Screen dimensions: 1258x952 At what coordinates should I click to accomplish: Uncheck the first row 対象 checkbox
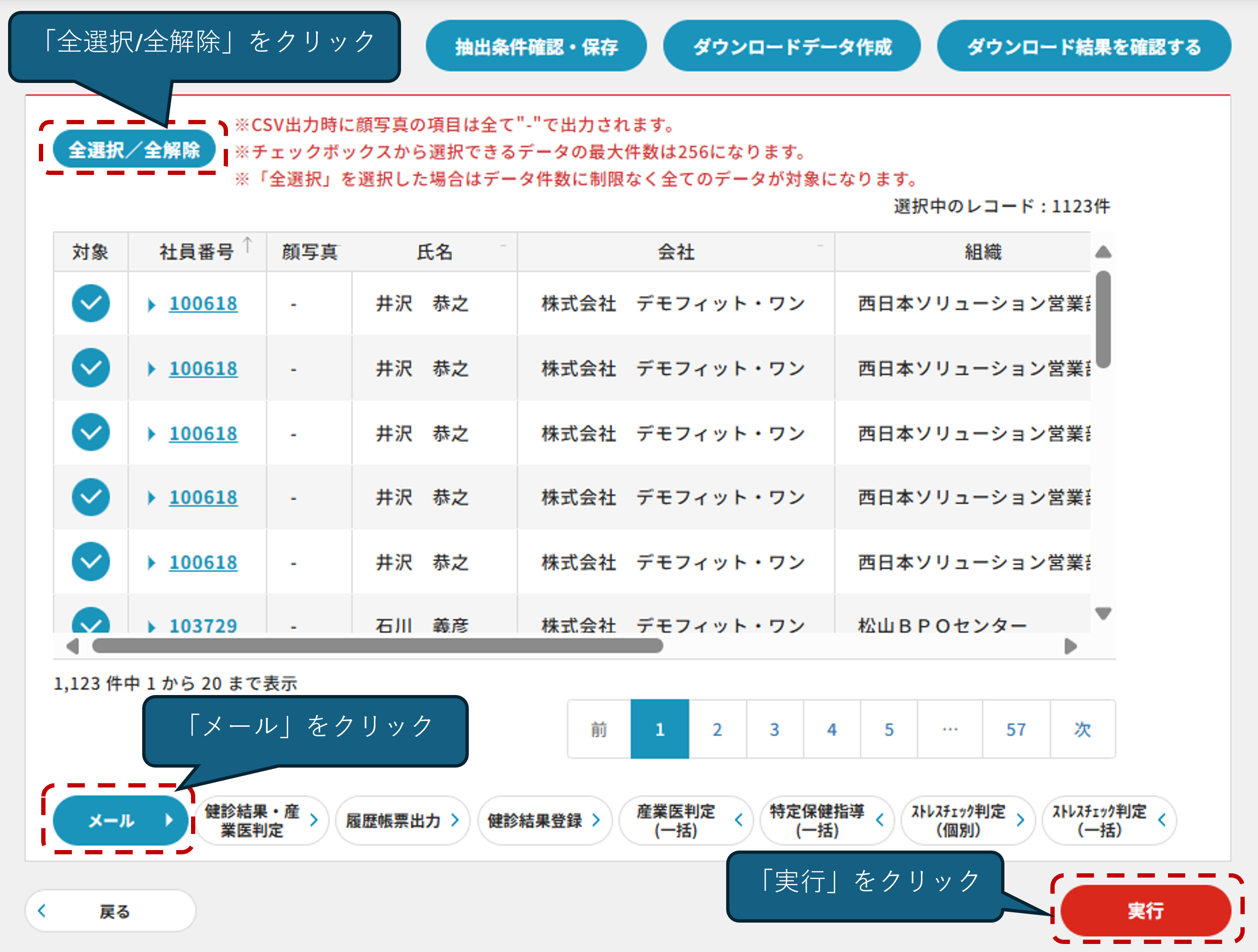91,303
